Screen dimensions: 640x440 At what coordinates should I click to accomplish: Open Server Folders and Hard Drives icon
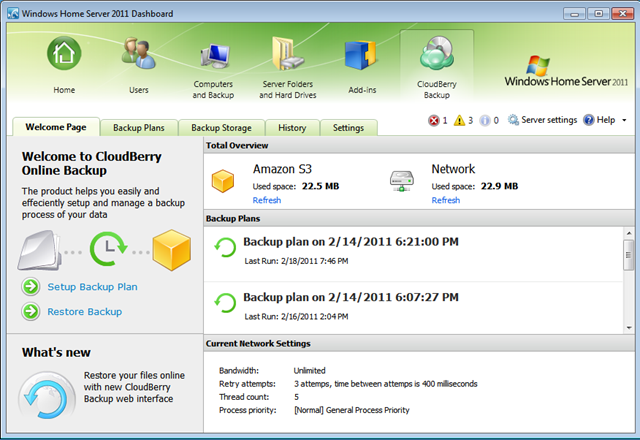pos(288,53)
